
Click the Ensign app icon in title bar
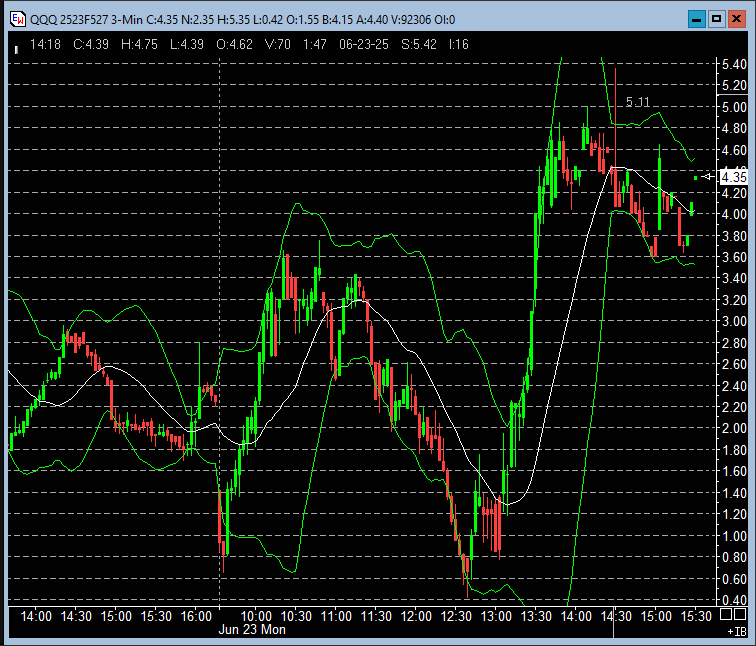coord(18,19)
